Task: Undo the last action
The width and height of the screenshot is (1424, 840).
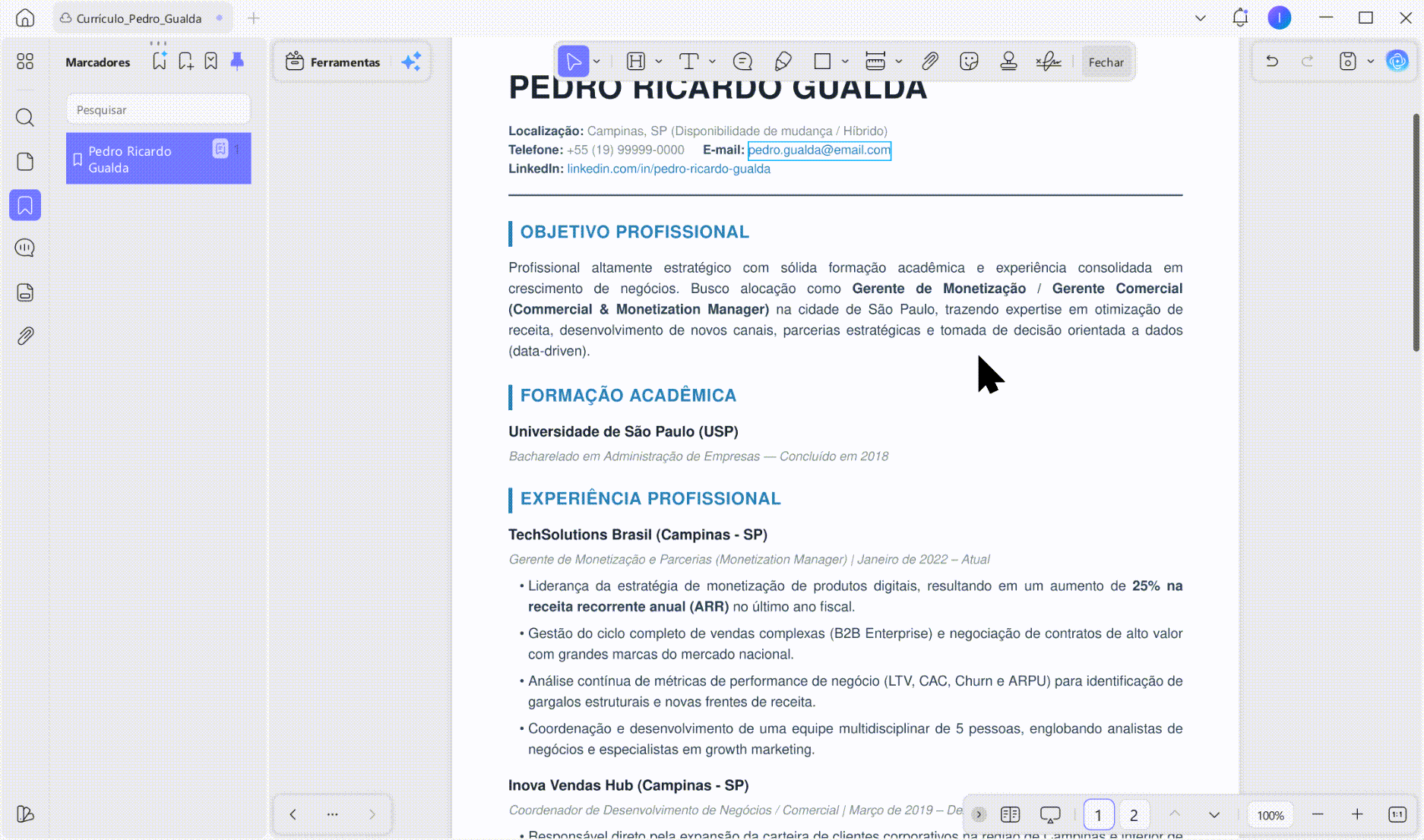Action: (x=1272, y=62)
